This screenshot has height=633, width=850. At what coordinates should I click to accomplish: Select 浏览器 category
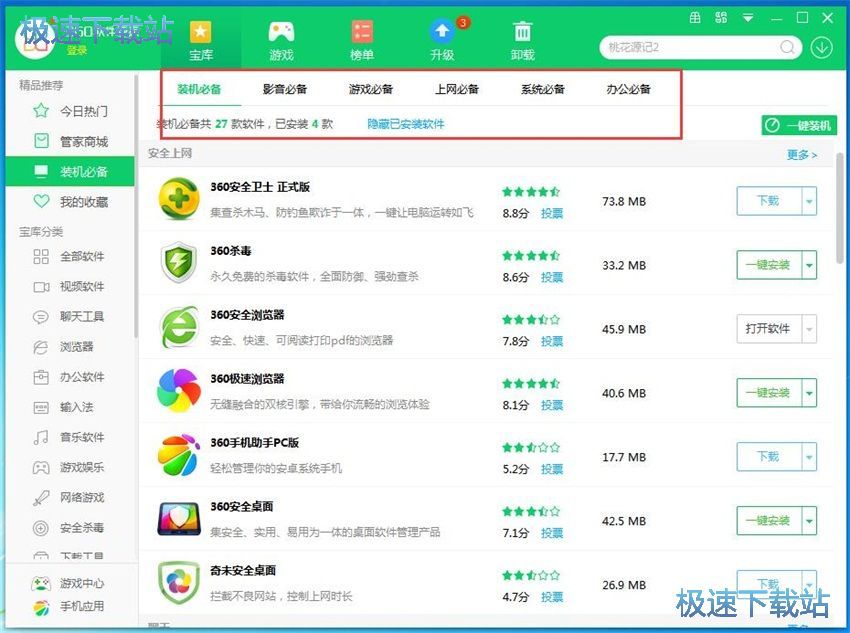click(x=63, y=347)
